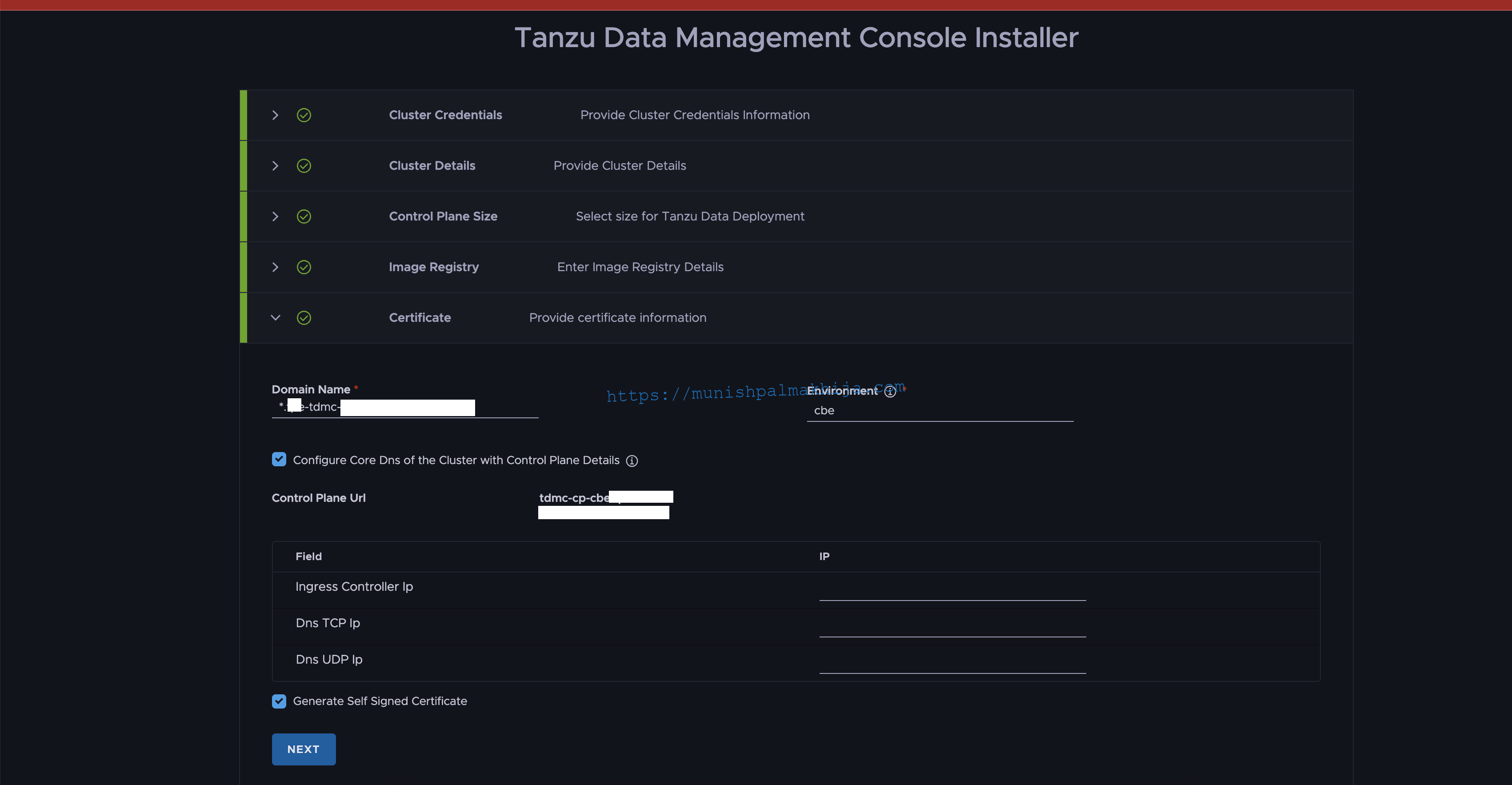
Task: Select the Control Plane Size step title
Action: coord(443,216)
